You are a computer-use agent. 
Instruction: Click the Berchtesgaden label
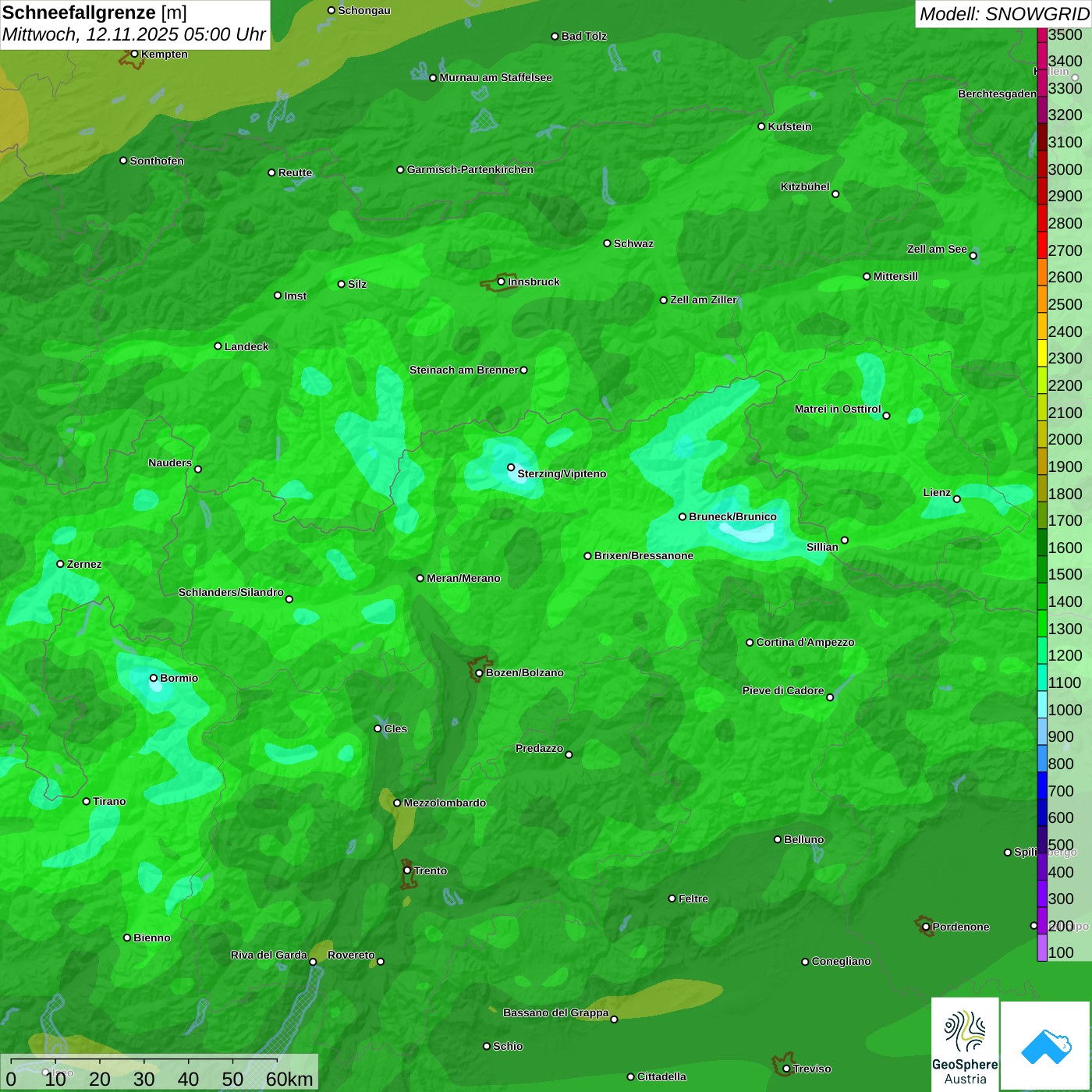[x=997, y=94]
